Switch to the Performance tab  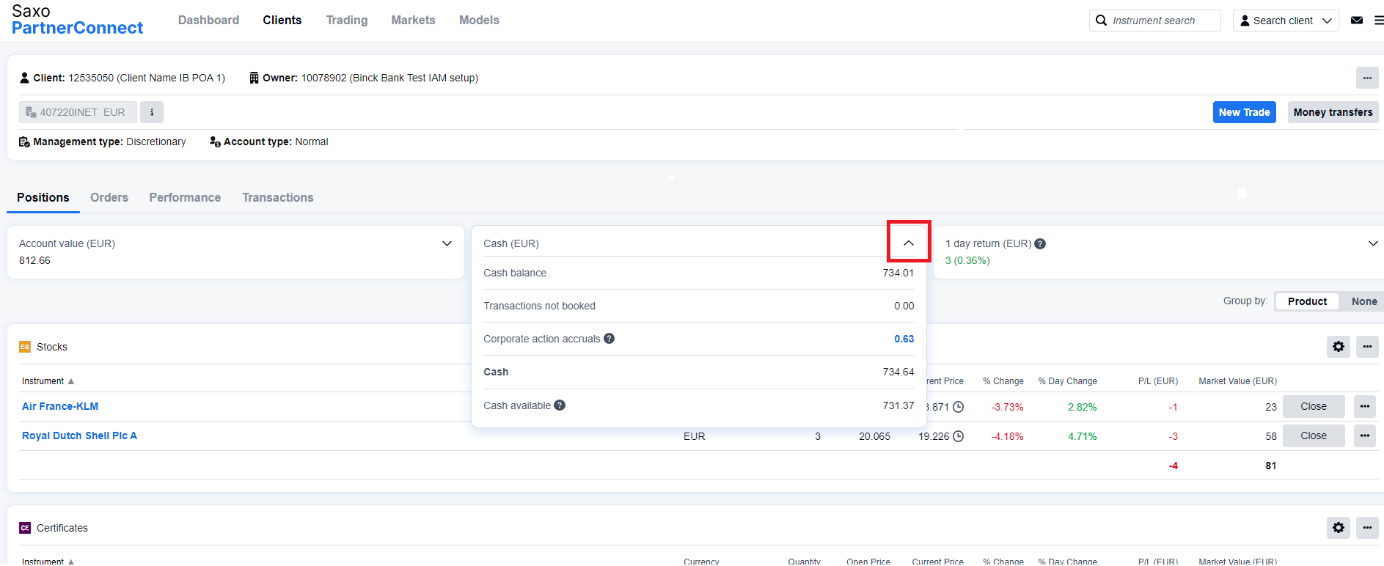[185, 198]
